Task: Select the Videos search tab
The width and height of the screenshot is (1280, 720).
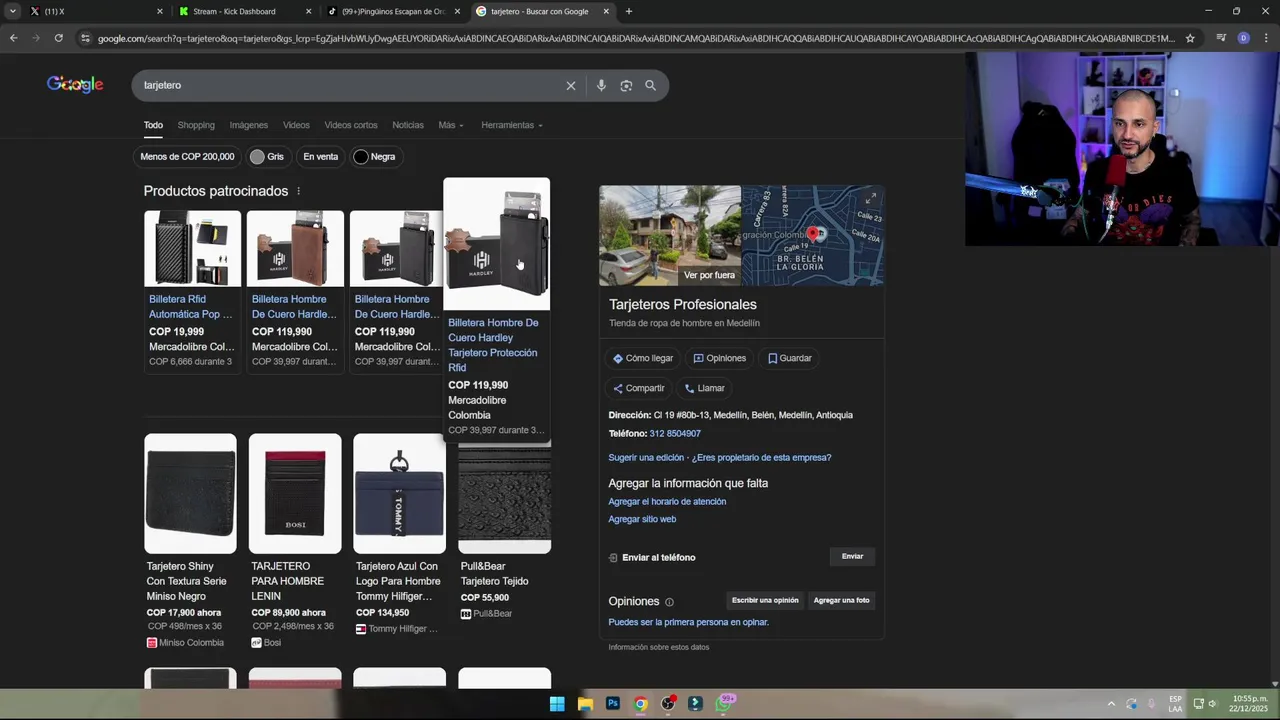Action: point(296,125)
